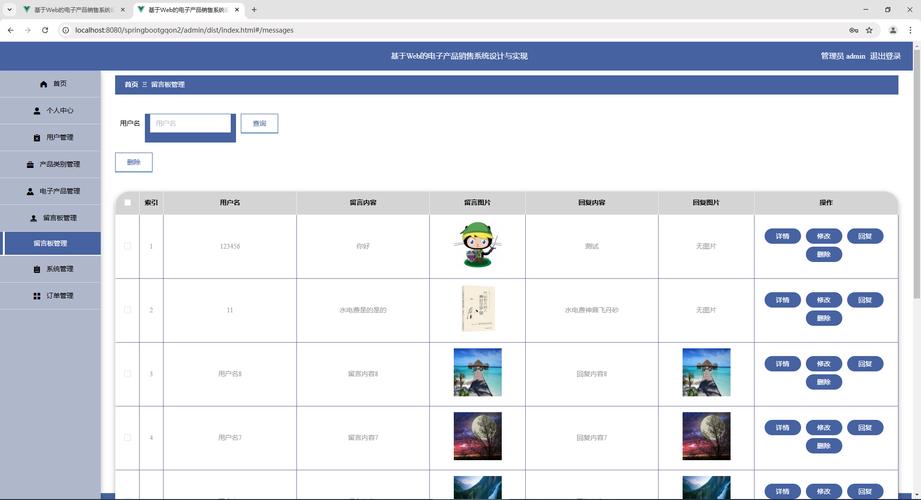Check the checkbox for row 4
This screenshot has height=500, width=921.
pyautogui.click(x=127, y=438)
